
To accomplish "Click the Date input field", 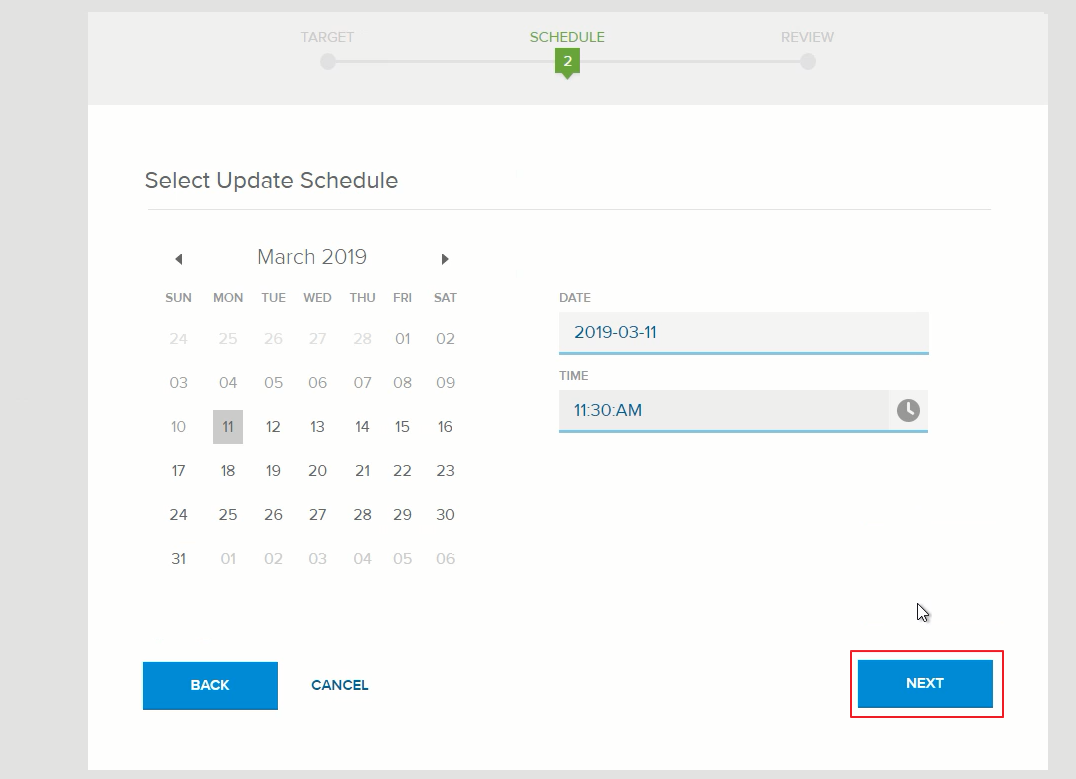I will (743, 332).
